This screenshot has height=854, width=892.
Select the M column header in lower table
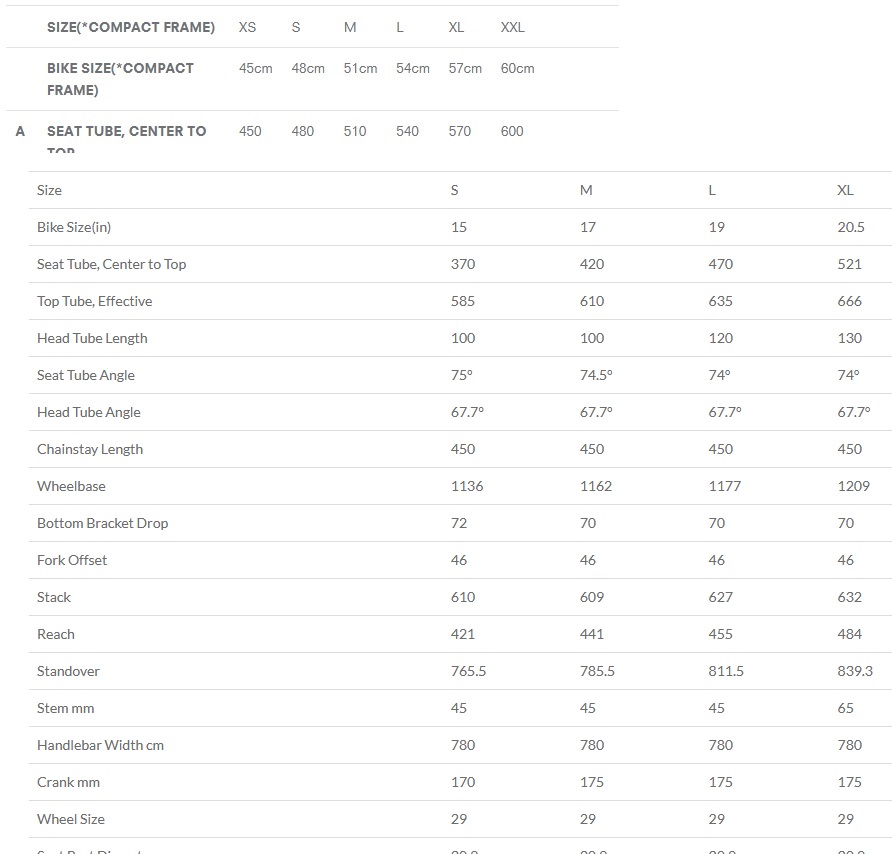[x=586, y=190]
